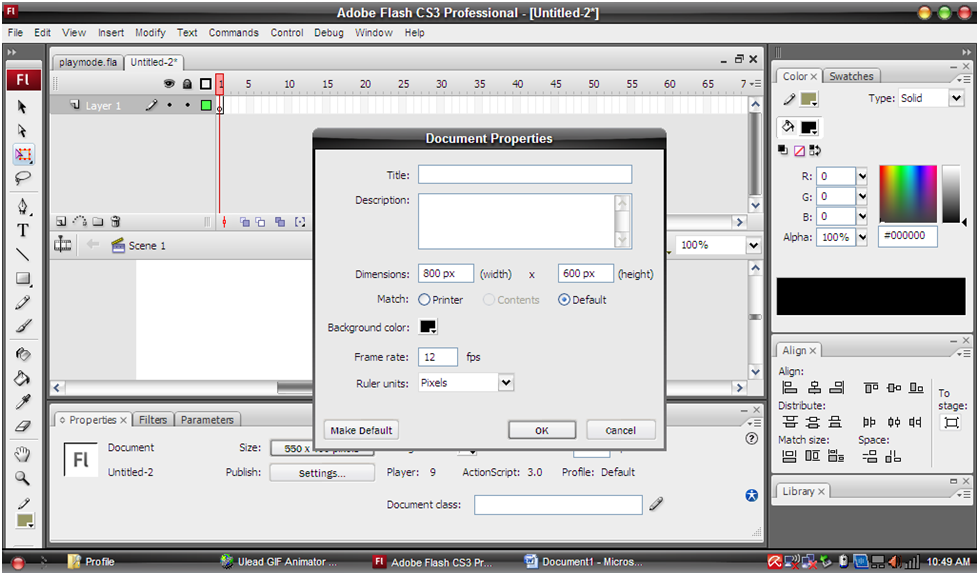The width and height of the screenshot is (979, 575).
Task: Select the Eyedropper tool
Action: coord(22,402)
